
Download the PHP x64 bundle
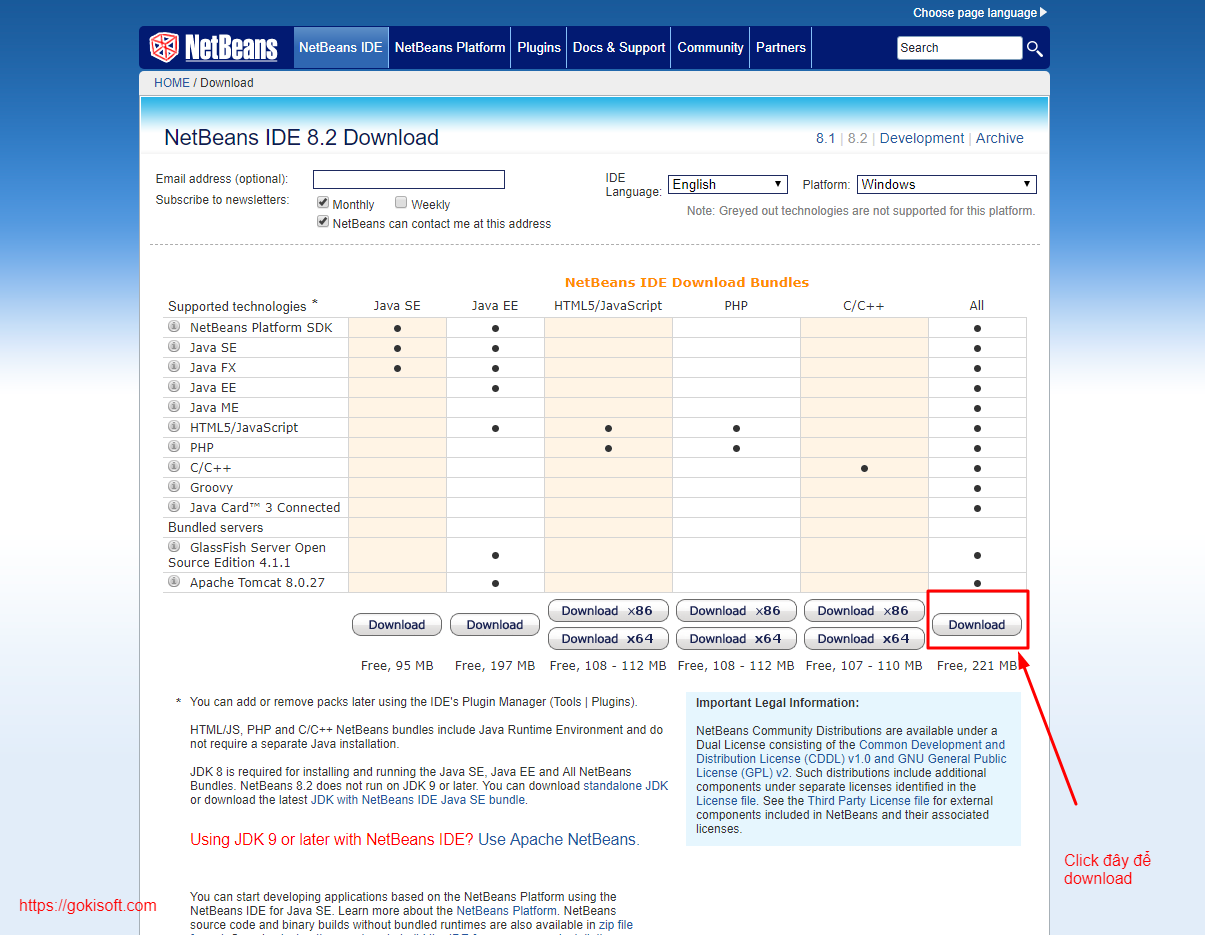(736, 639)
